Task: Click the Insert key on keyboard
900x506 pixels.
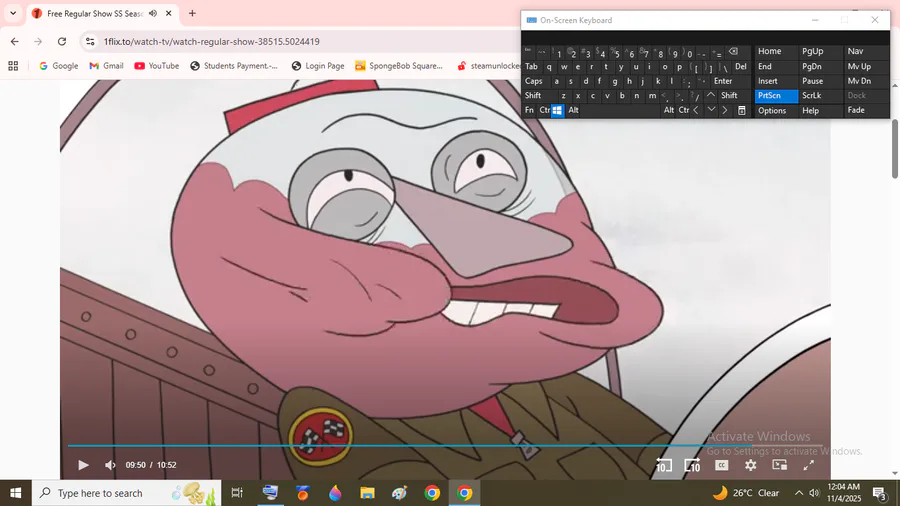Action: [776, 81]
